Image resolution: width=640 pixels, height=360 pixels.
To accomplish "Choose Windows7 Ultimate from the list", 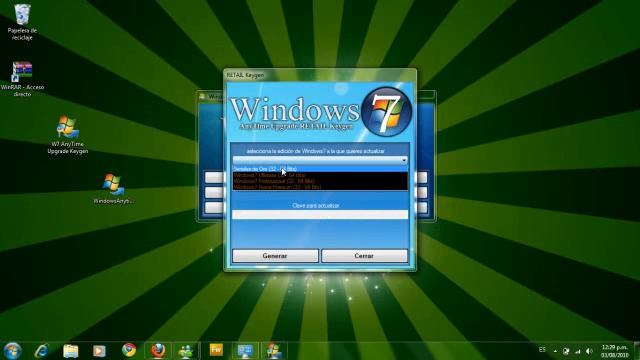I will 320,175.
